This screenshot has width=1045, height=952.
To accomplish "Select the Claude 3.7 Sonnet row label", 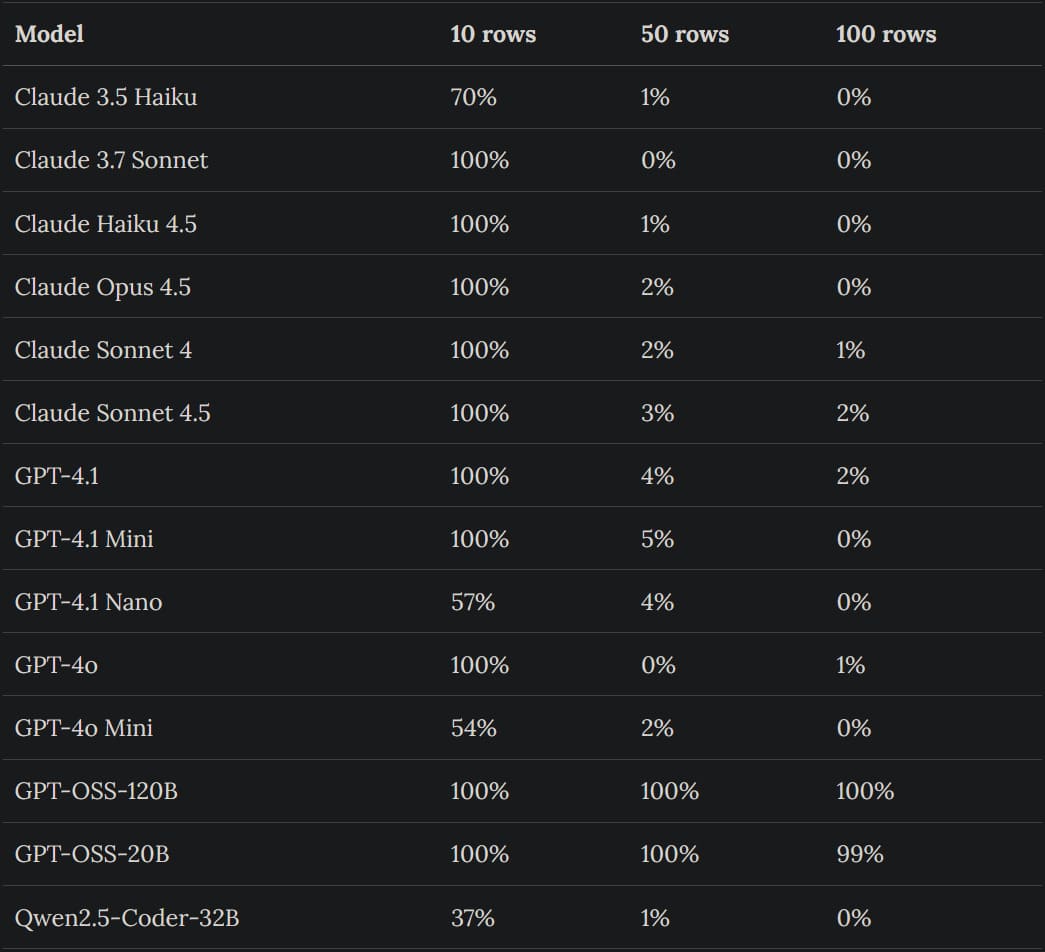I will [x=111, y=160].
